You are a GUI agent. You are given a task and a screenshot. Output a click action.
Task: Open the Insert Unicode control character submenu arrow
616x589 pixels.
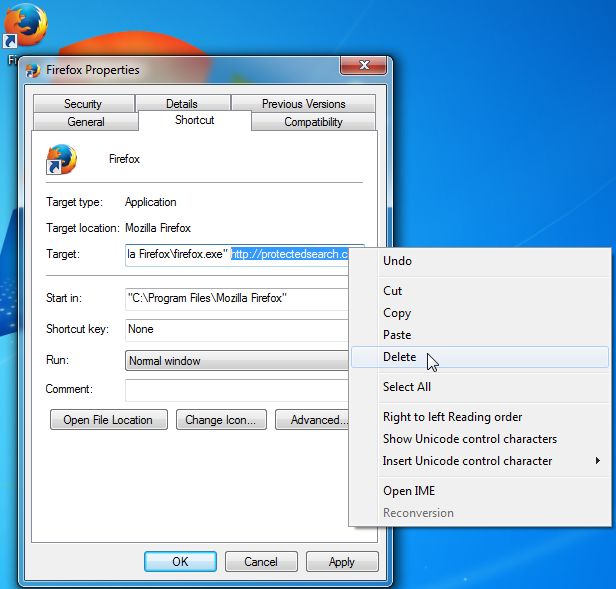point(598,461)
